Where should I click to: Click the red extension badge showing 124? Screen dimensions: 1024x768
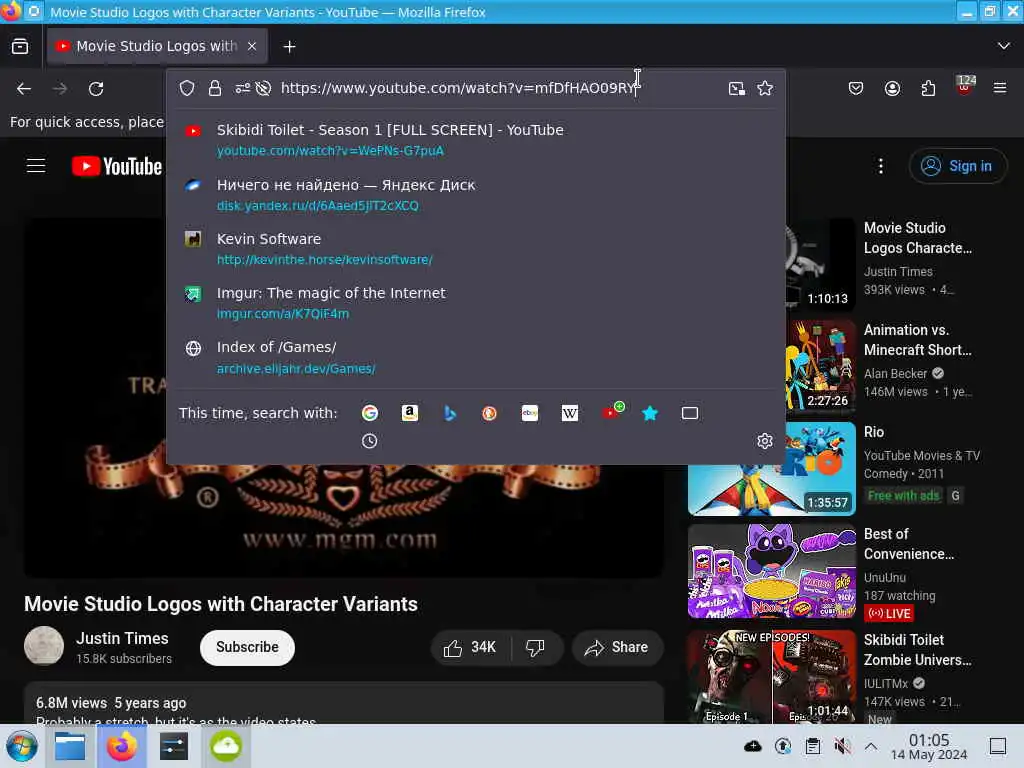[965, 86]
